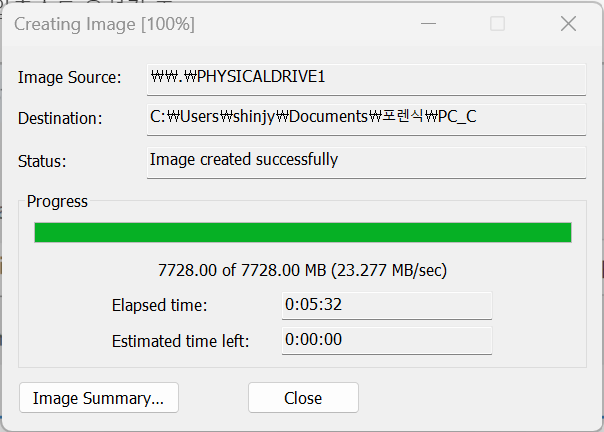Click the Close button beside Image Summary
The image size is (604, 432).
pos(303,398)
